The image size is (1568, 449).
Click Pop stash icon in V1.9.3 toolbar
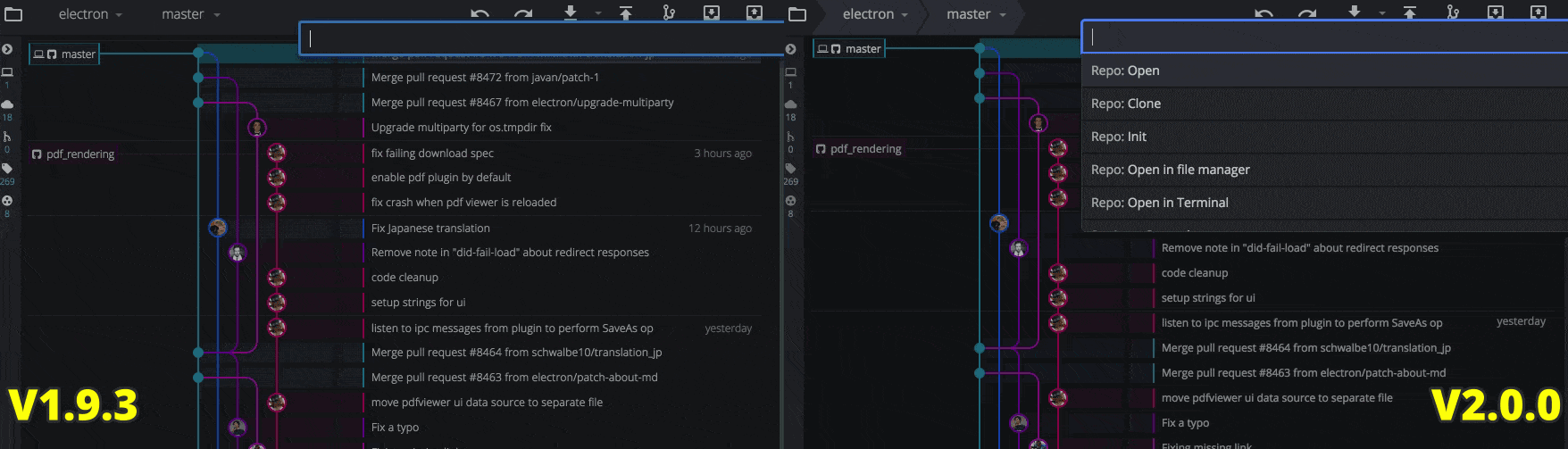(x=755, y=12)
